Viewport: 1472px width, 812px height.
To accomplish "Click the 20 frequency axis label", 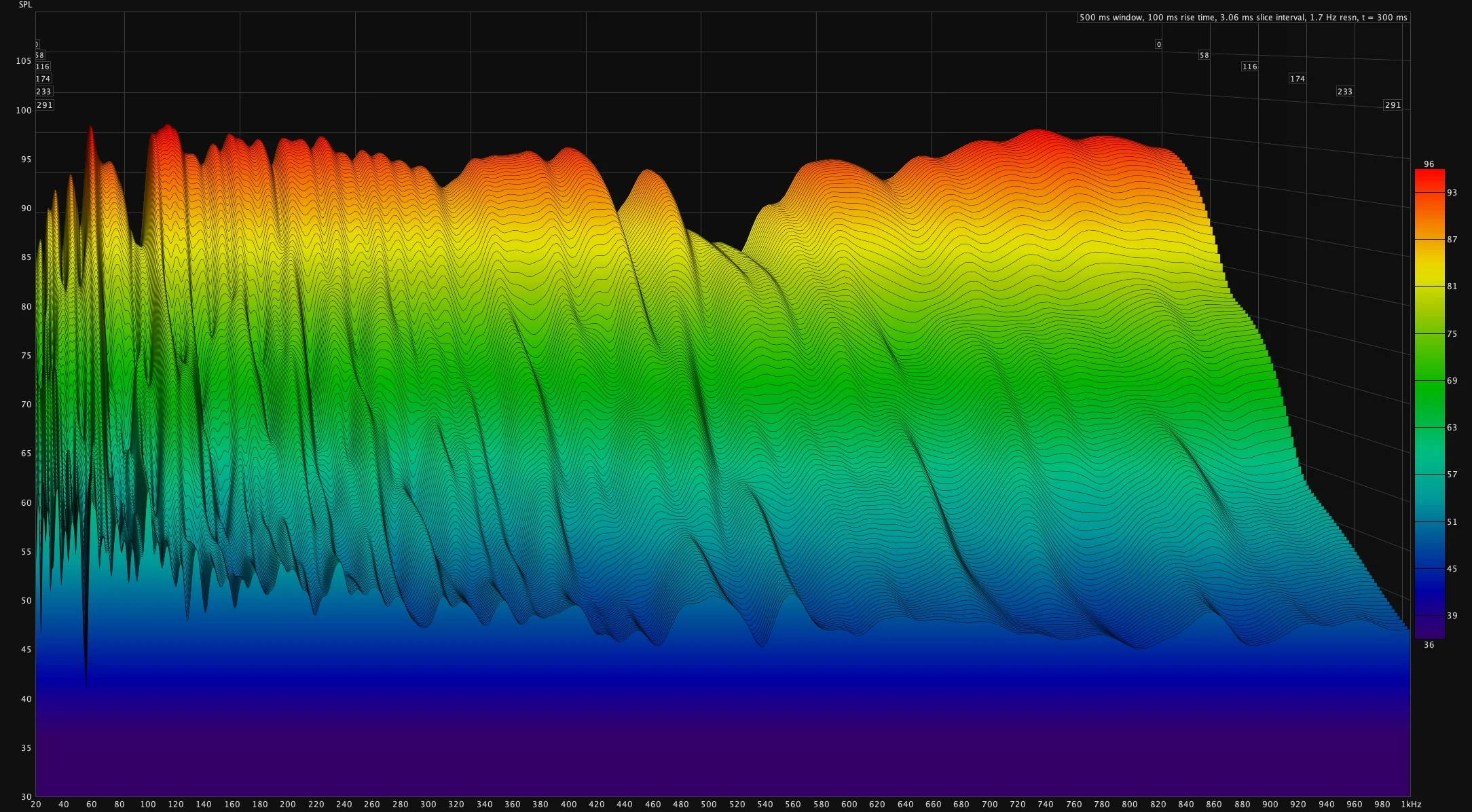I will 35,805.
